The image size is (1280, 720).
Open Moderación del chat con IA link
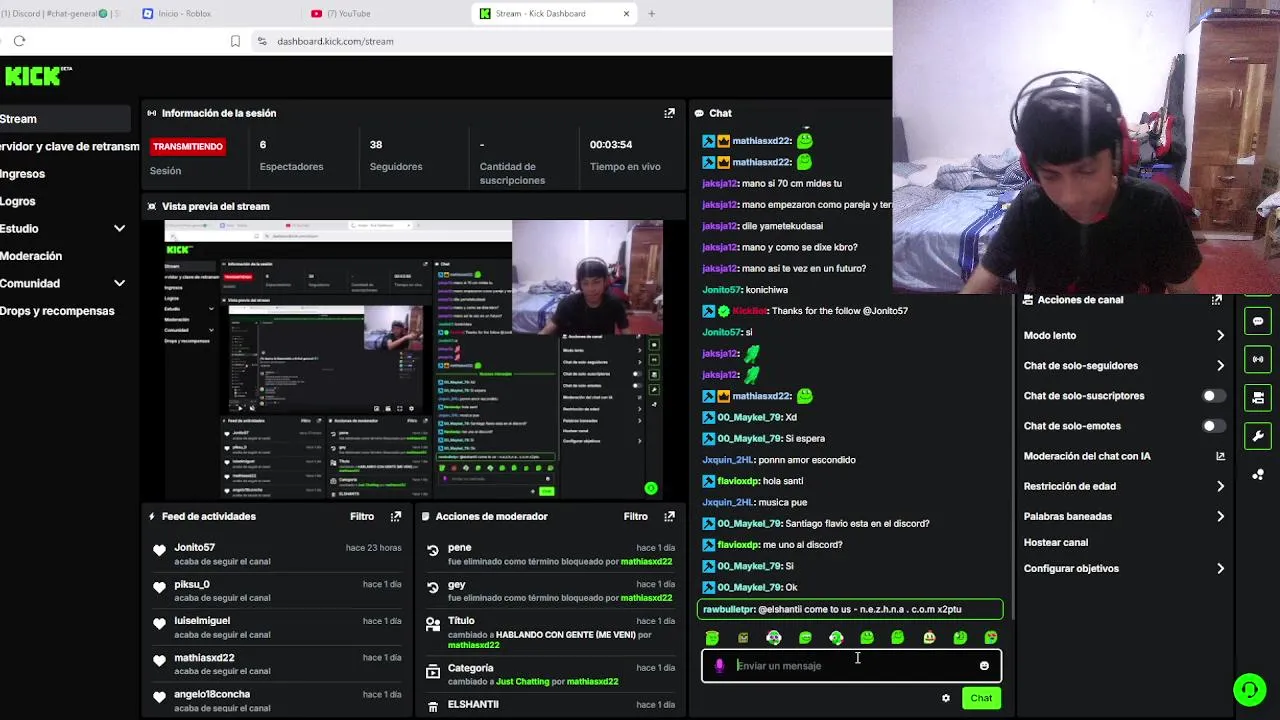1124,457
